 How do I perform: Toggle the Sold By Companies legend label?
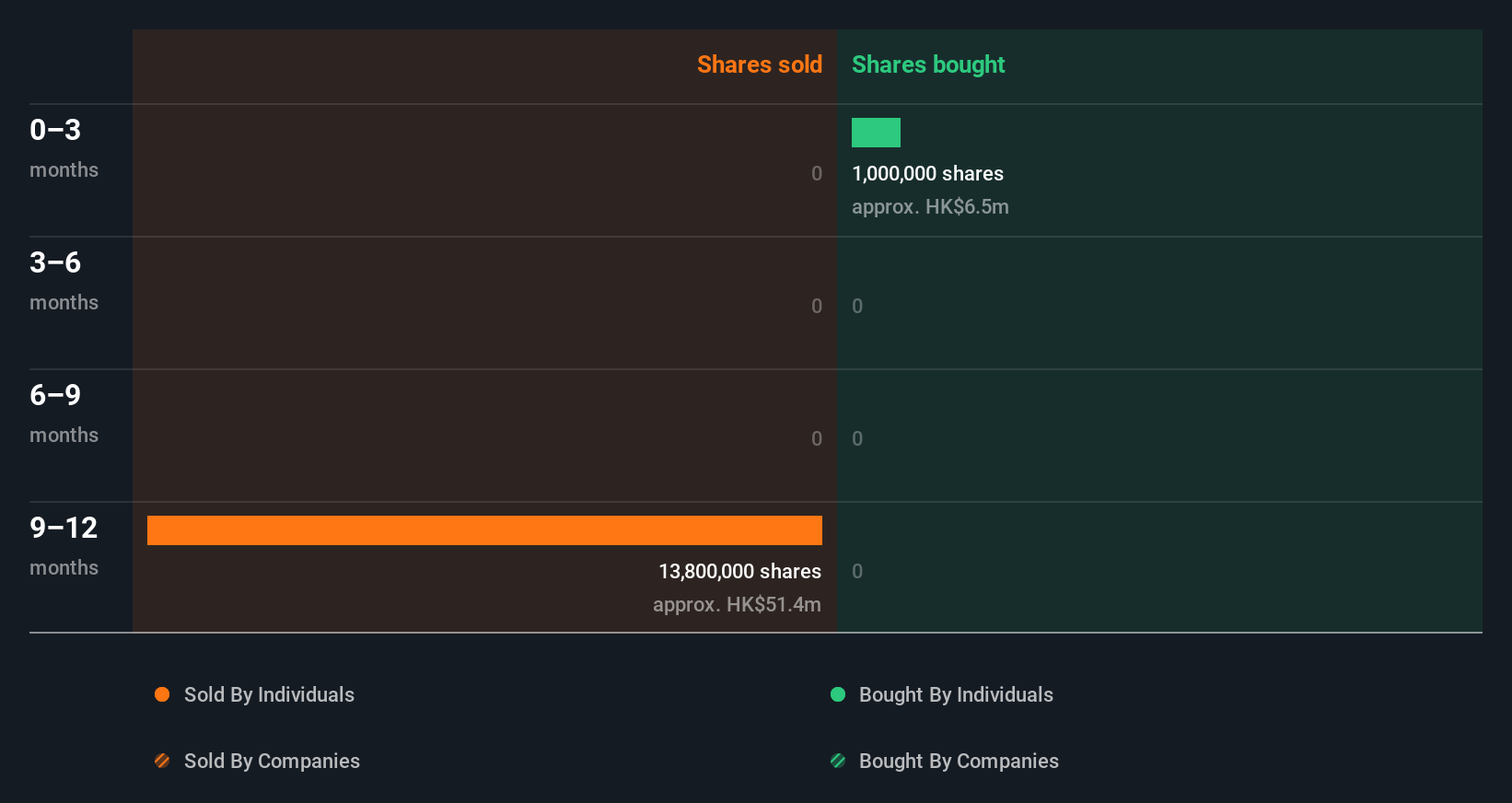tap(272, 761)
